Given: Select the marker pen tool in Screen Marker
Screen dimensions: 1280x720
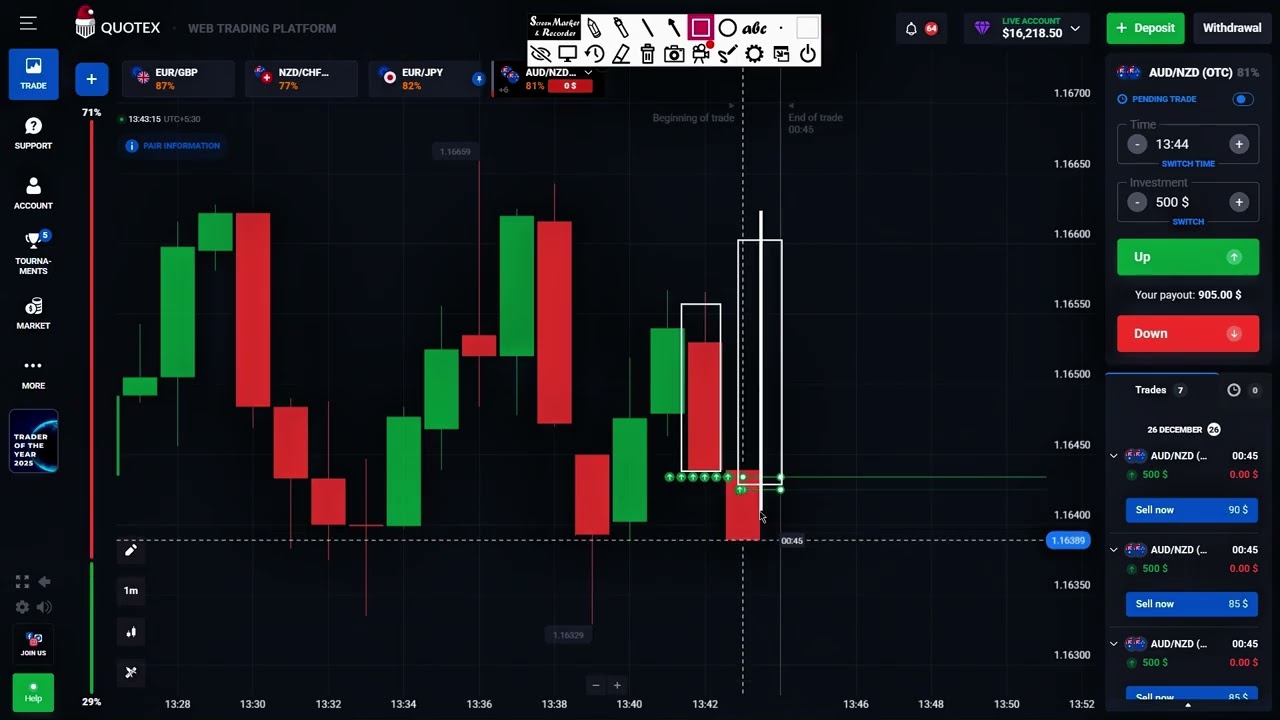Looking at the screenshot, I should coord(620,28).
